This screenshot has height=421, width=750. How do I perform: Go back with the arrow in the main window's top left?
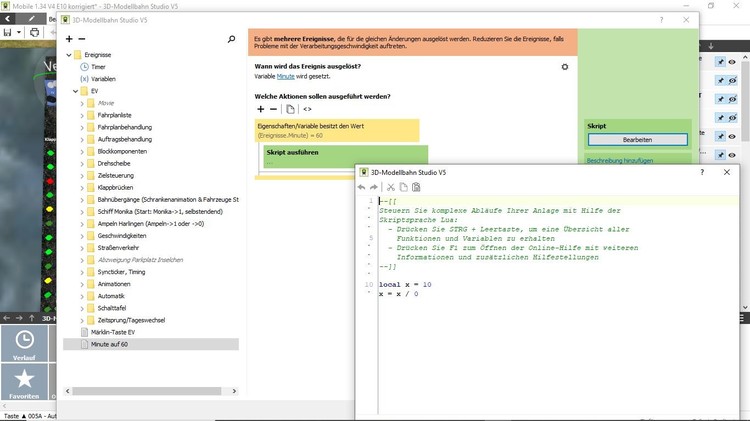(x=8, y=19)
